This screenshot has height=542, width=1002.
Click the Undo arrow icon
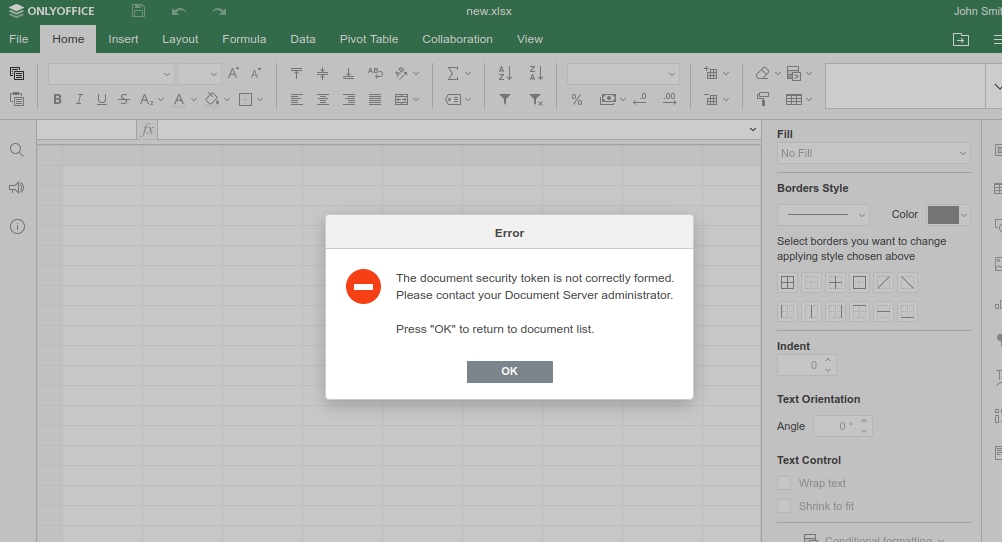tap(178, 11)
